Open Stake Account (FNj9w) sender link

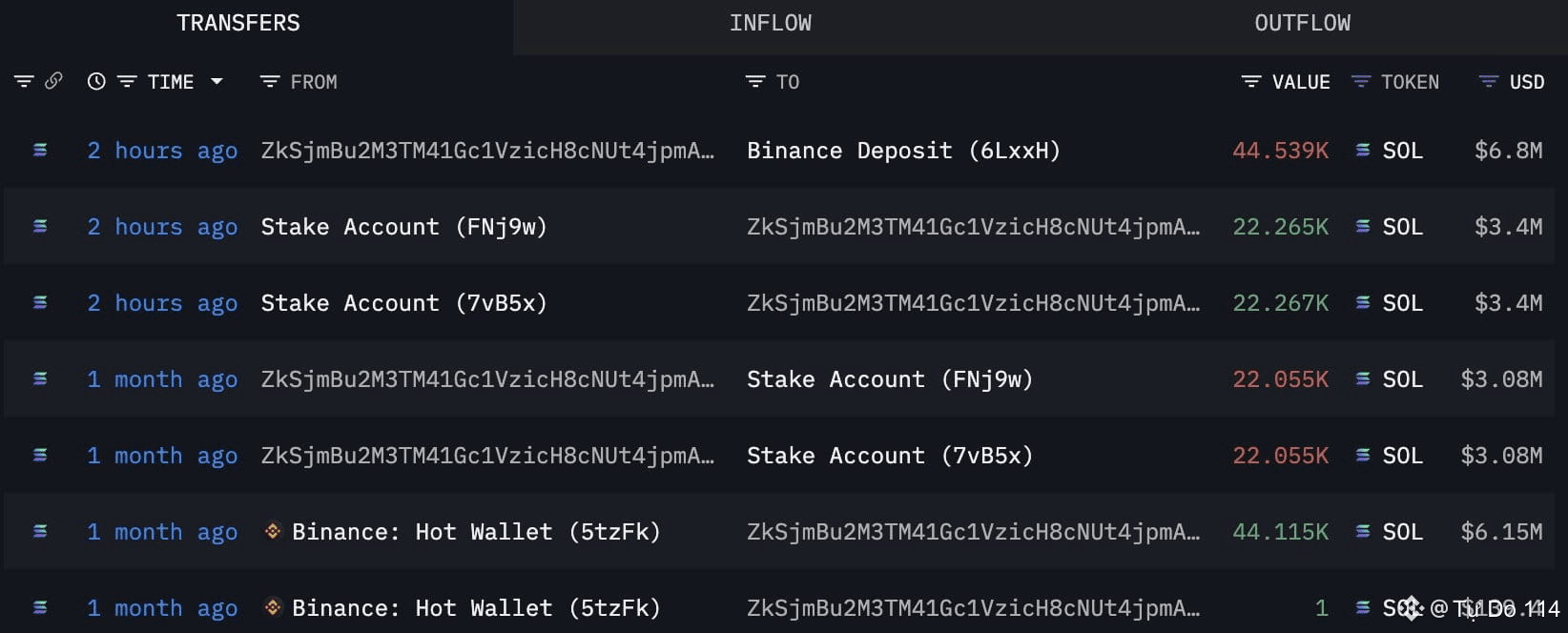[x=404, y=227]
